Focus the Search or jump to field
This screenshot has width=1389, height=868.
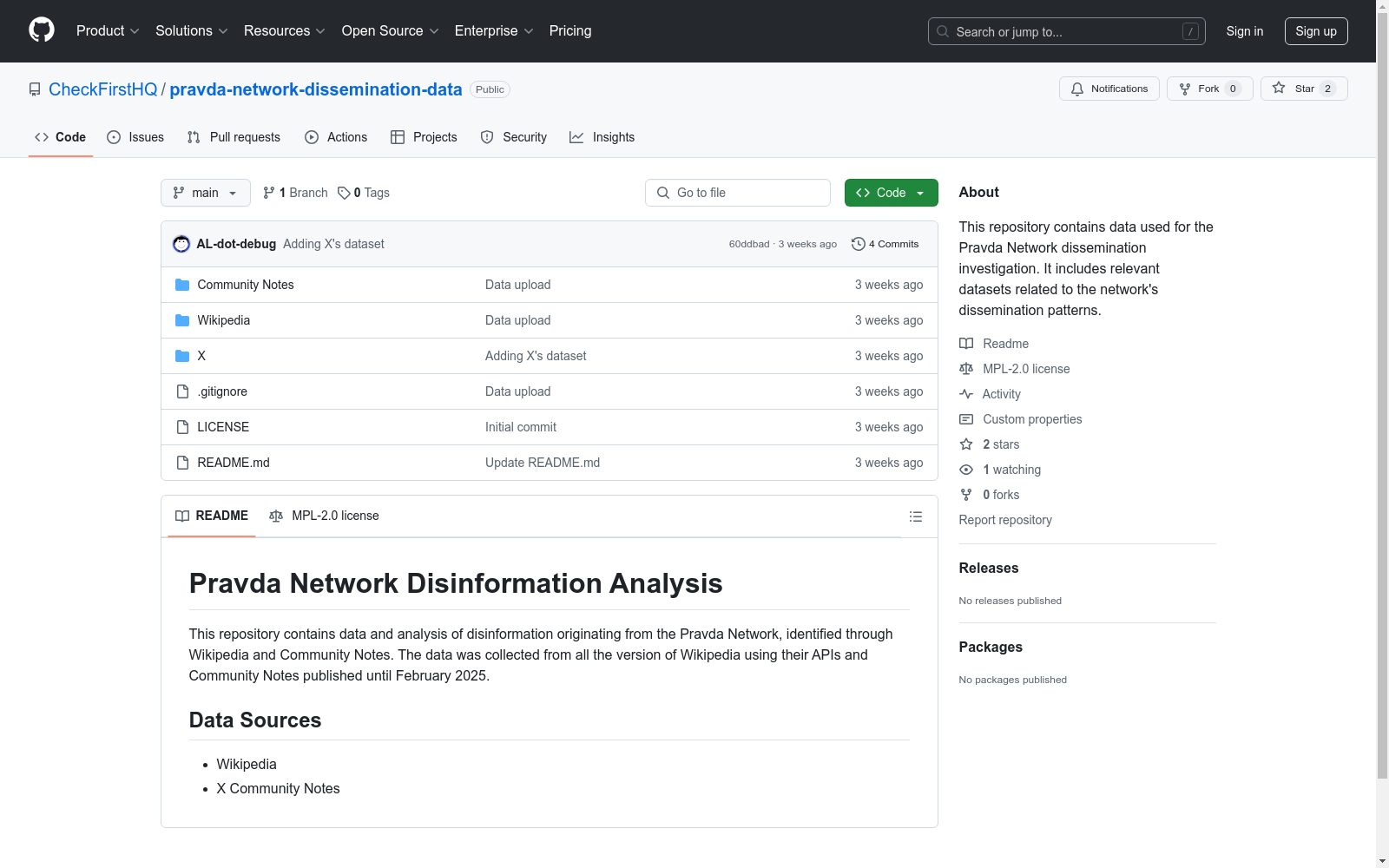click(1067, 31)
